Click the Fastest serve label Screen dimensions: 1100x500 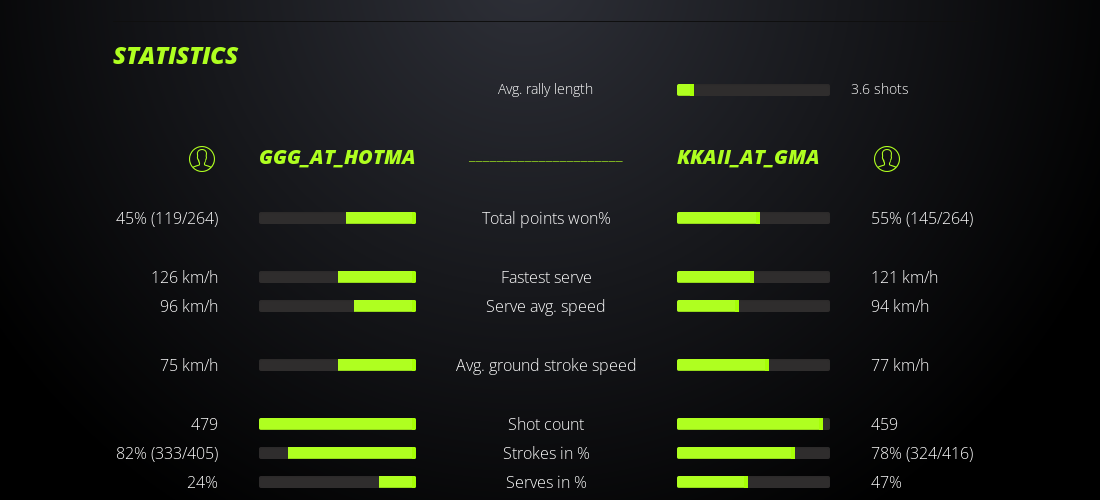pos(546,277)
